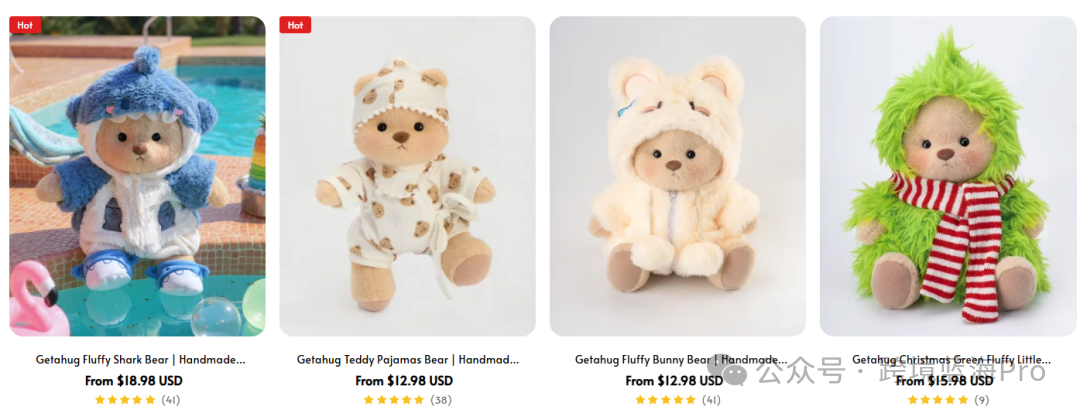
Task: View the 41 reviews for Shark Bear
Action: point(170,399)
